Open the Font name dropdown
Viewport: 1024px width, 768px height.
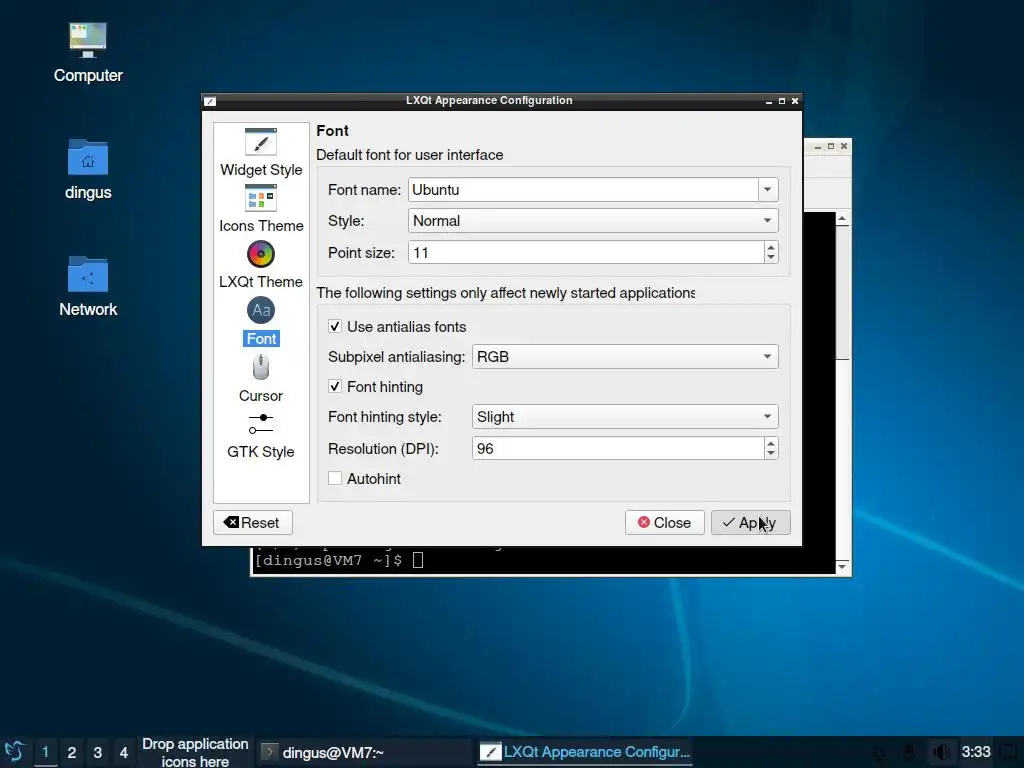coord(768,190)
